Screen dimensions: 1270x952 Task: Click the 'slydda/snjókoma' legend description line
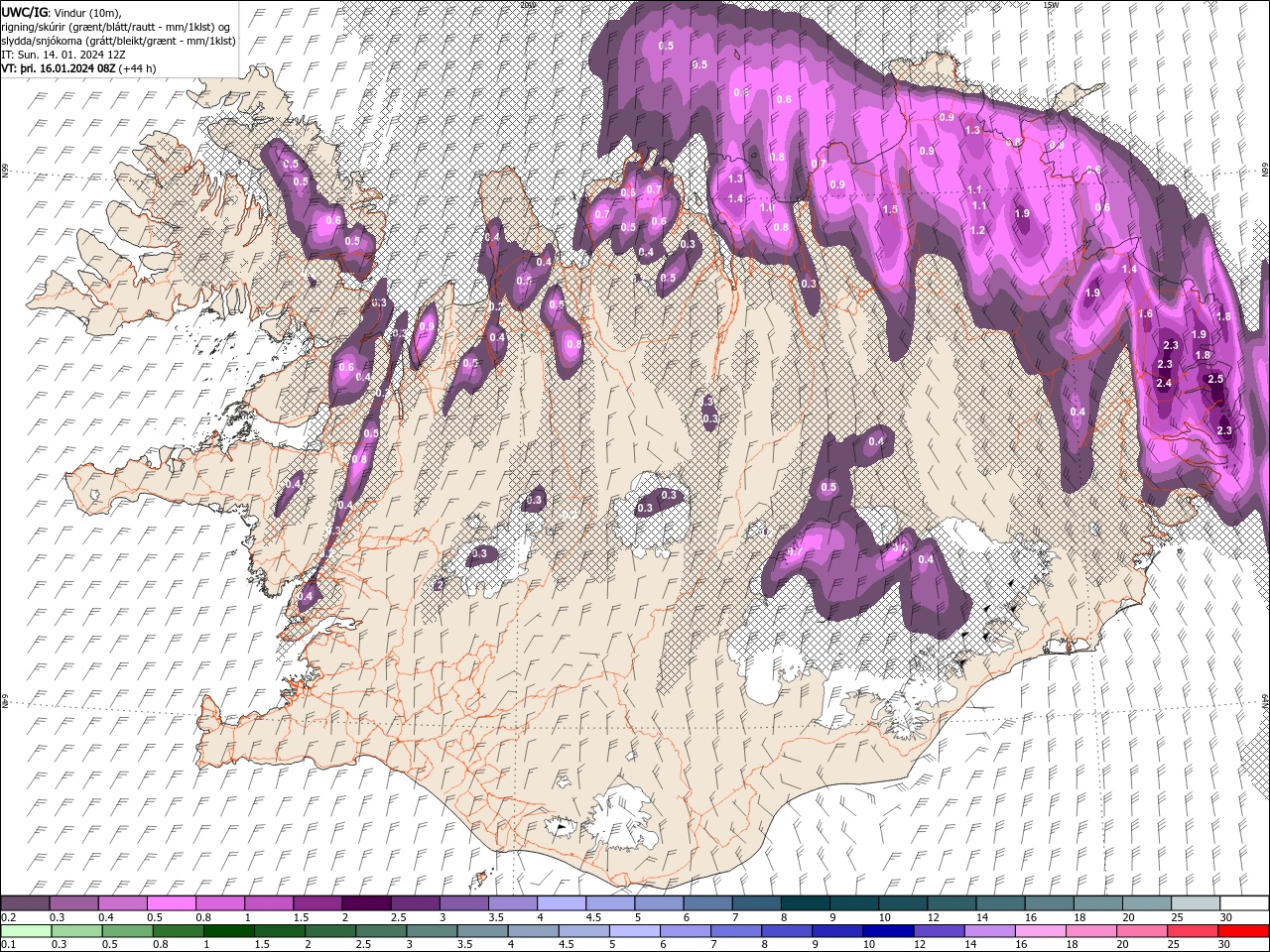[119, 41]
